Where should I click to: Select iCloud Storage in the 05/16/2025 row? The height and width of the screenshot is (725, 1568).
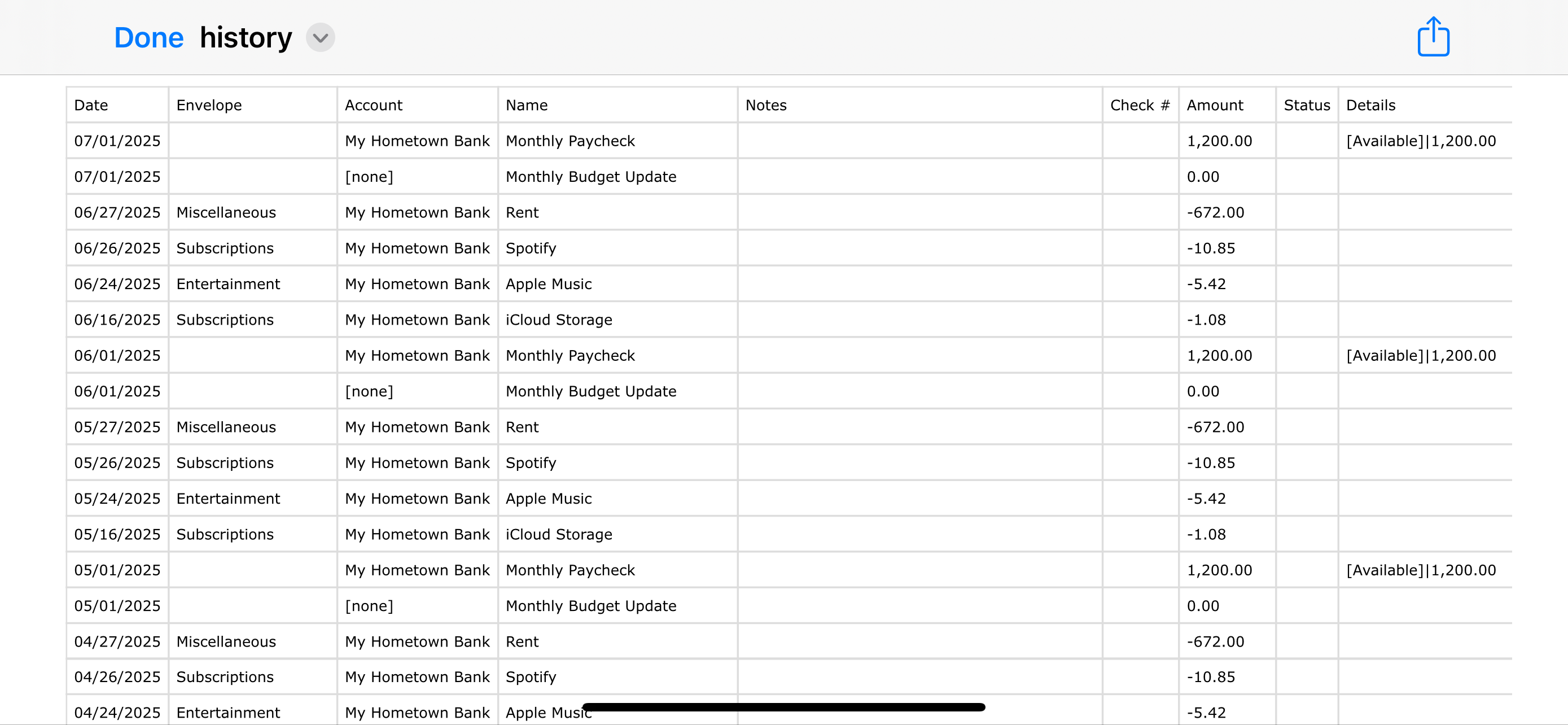pyautogui.click(x=559, y=535)
